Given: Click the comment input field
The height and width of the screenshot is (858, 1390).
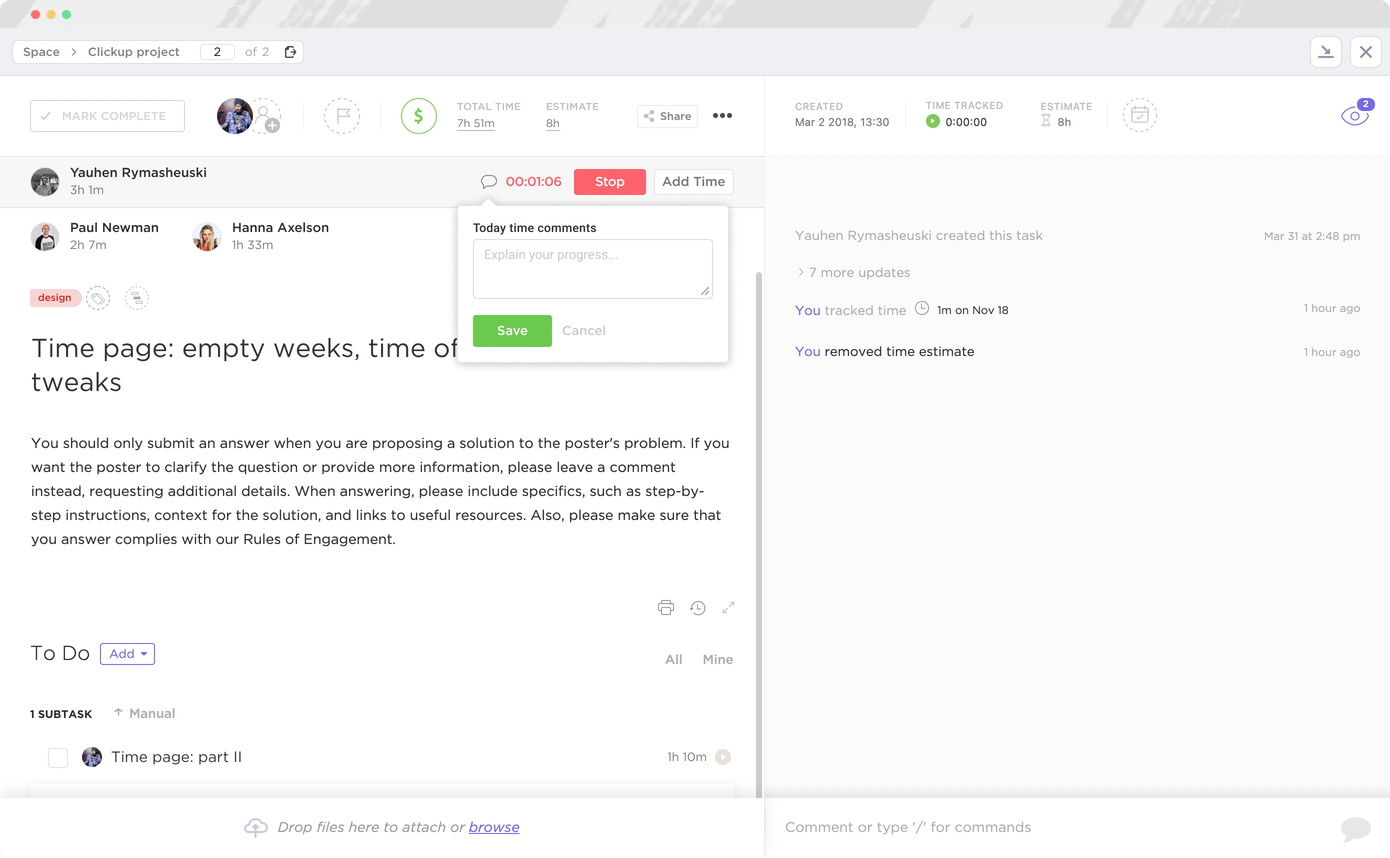Looking at the screenshot, I should click(1000, 827).
